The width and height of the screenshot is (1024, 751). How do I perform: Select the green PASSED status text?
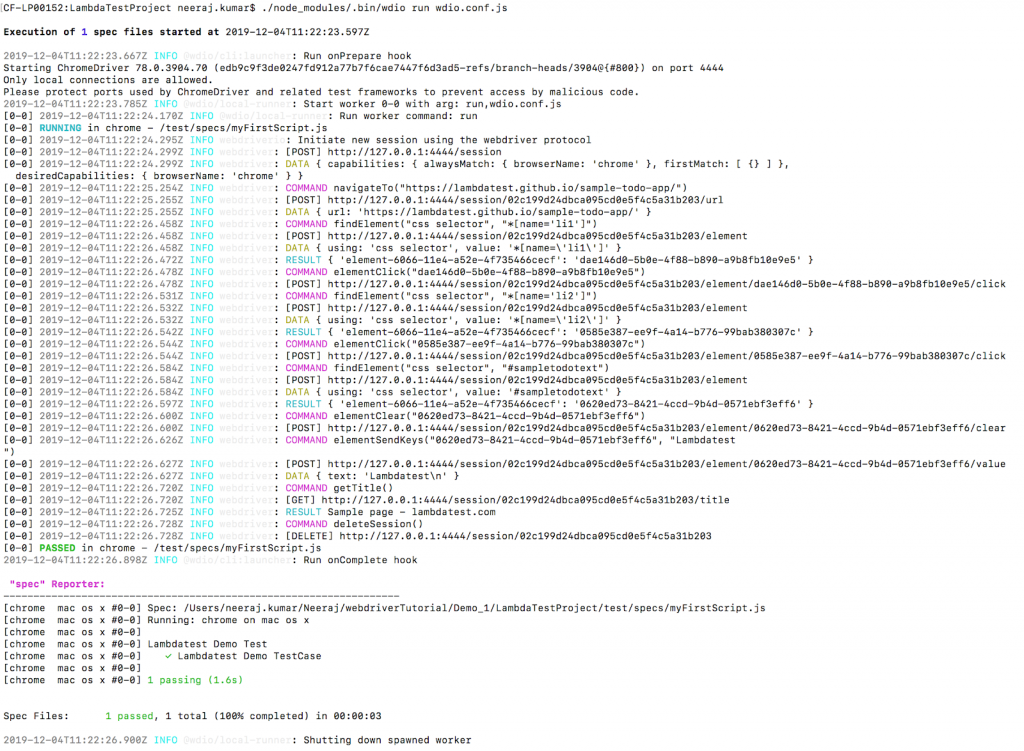click(x=57, y=548)
